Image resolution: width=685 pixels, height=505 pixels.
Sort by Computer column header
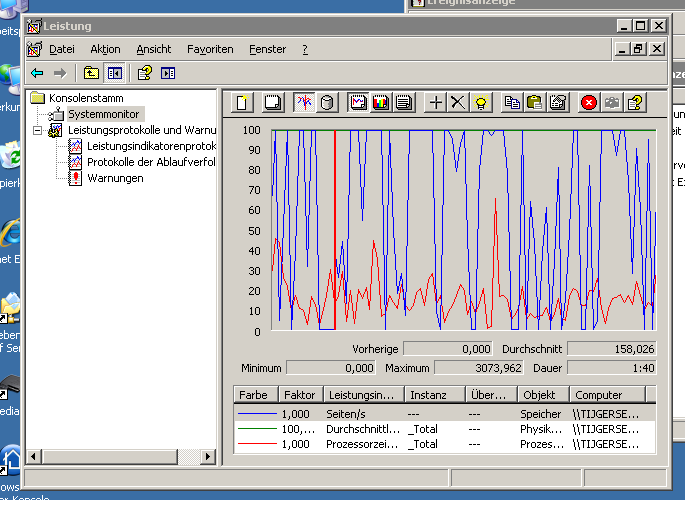click(x=608, y=395)
